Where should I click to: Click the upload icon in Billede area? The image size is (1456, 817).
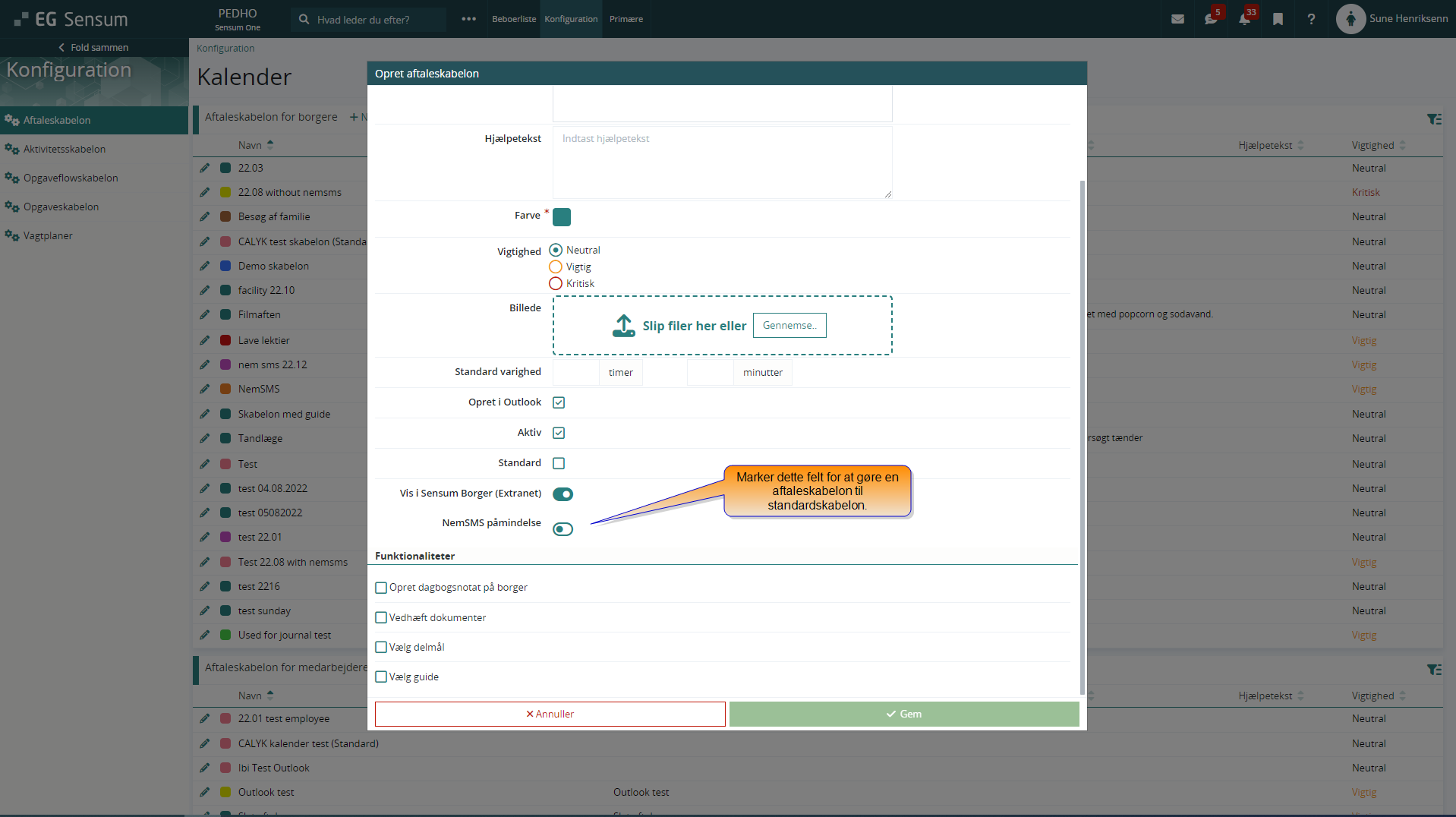tap(623, 326)
